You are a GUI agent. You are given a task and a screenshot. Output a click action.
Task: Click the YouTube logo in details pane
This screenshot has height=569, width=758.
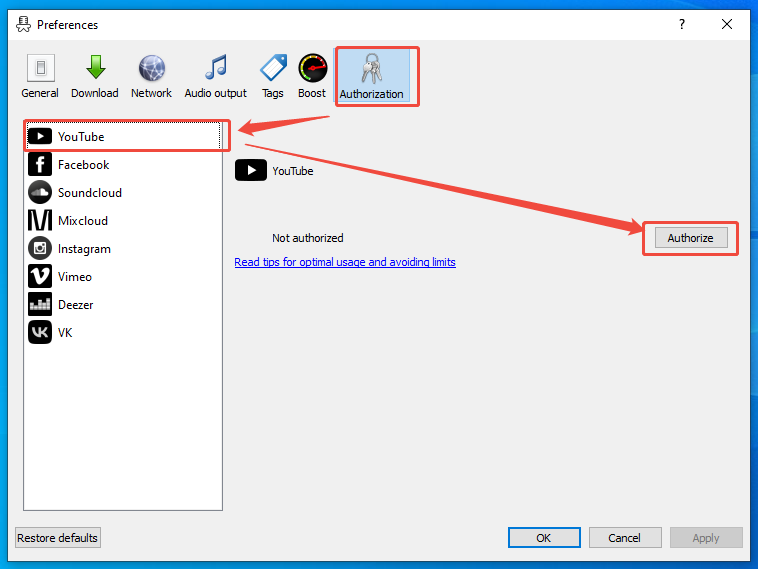(x=250, y=170)
